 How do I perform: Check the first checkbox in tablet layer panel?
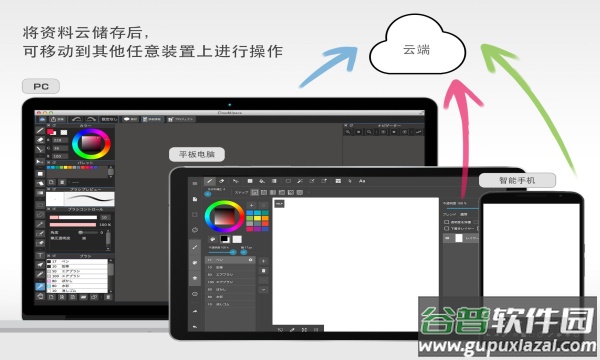point(446,222)
